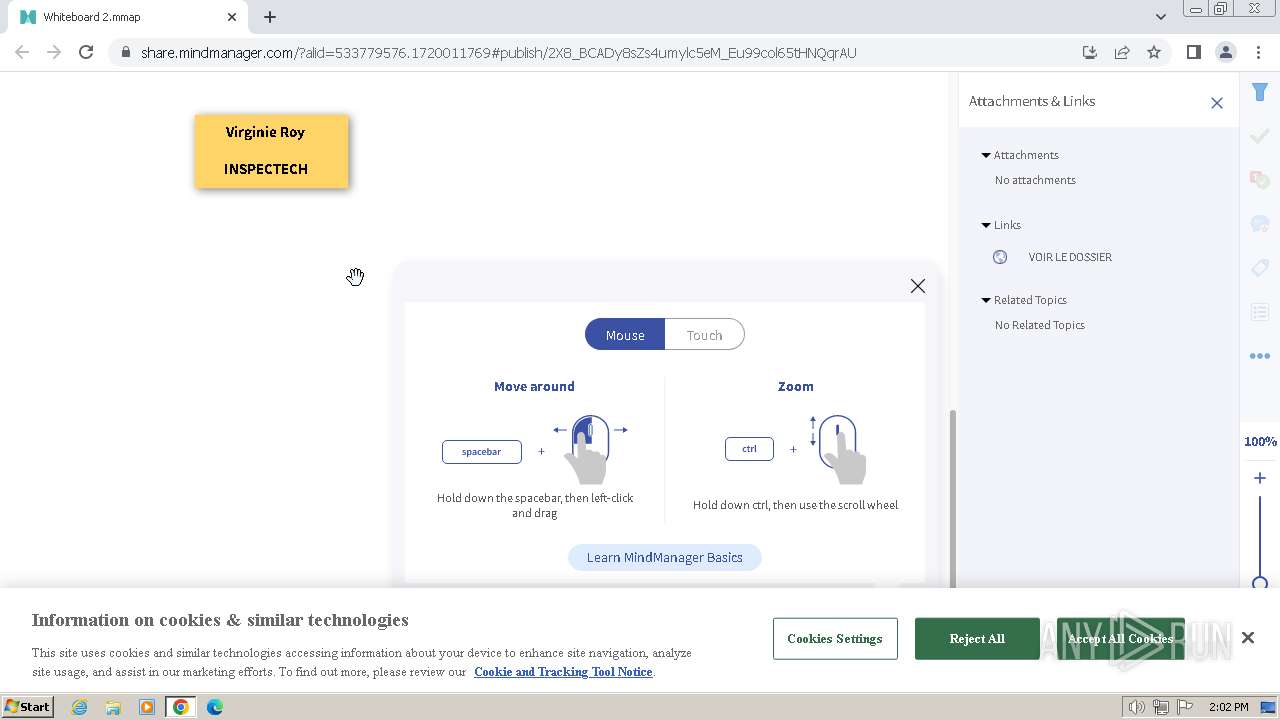1280x720 pixels.
Task: Go back in browser history
Action: tap(22, 53)
